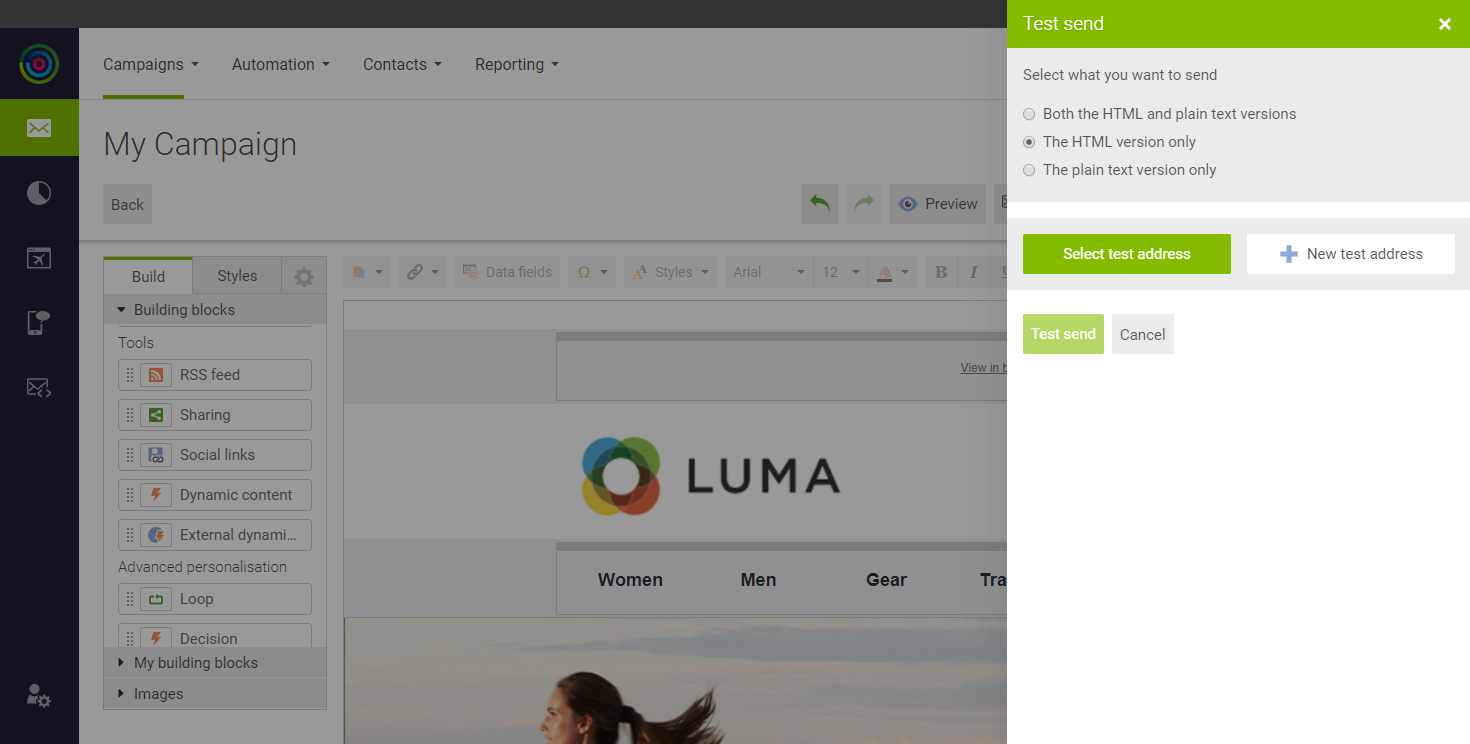Open the Reporting dropdown menu
Viewport: 1470px width, 744px height.
pos(517,64)
